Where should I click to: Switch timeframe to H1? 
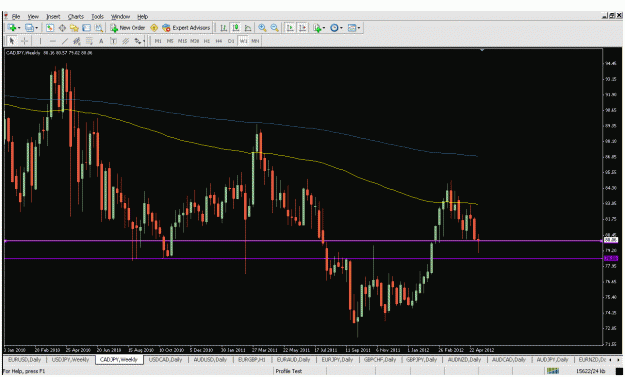click(206, 41)
